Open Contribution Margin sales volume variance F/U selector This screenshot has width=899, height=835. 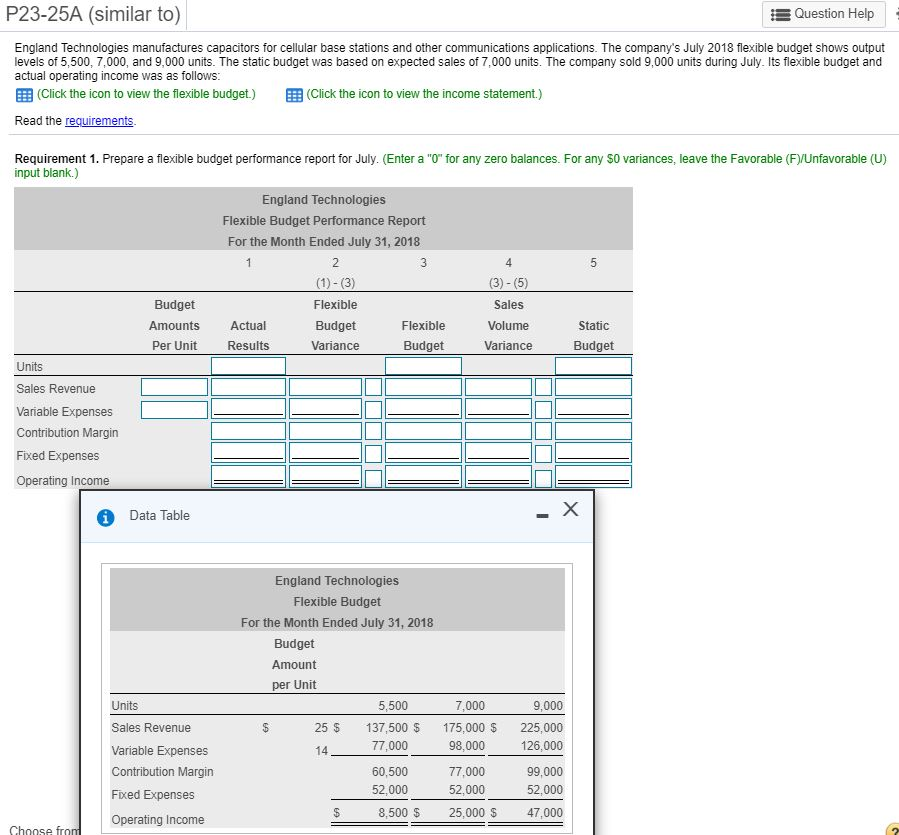pos(544,431)
